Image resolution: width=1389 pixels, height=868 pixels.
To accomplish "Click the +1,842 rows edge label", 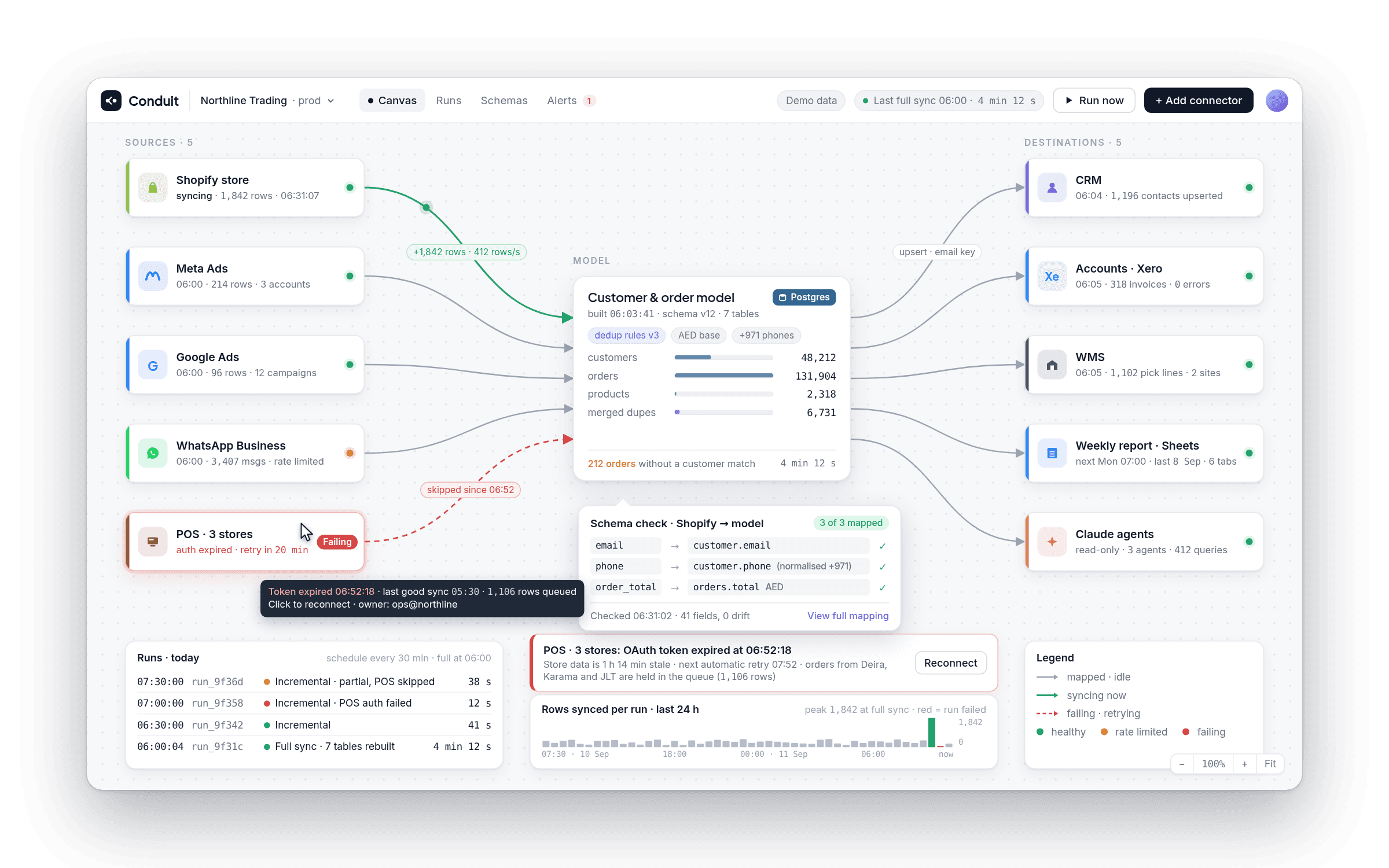I will (x=466, y=252).
